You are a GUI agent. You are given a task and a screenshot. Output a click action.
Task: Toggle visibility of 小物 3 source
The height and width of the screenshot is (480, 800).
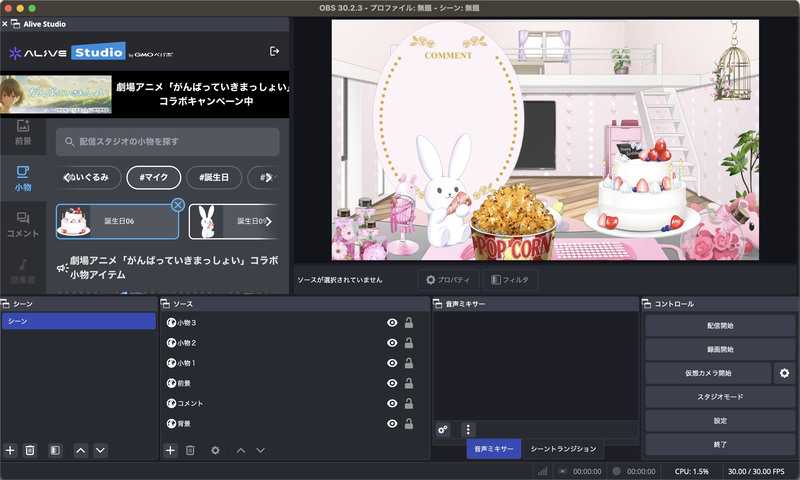tap(392, 323)
